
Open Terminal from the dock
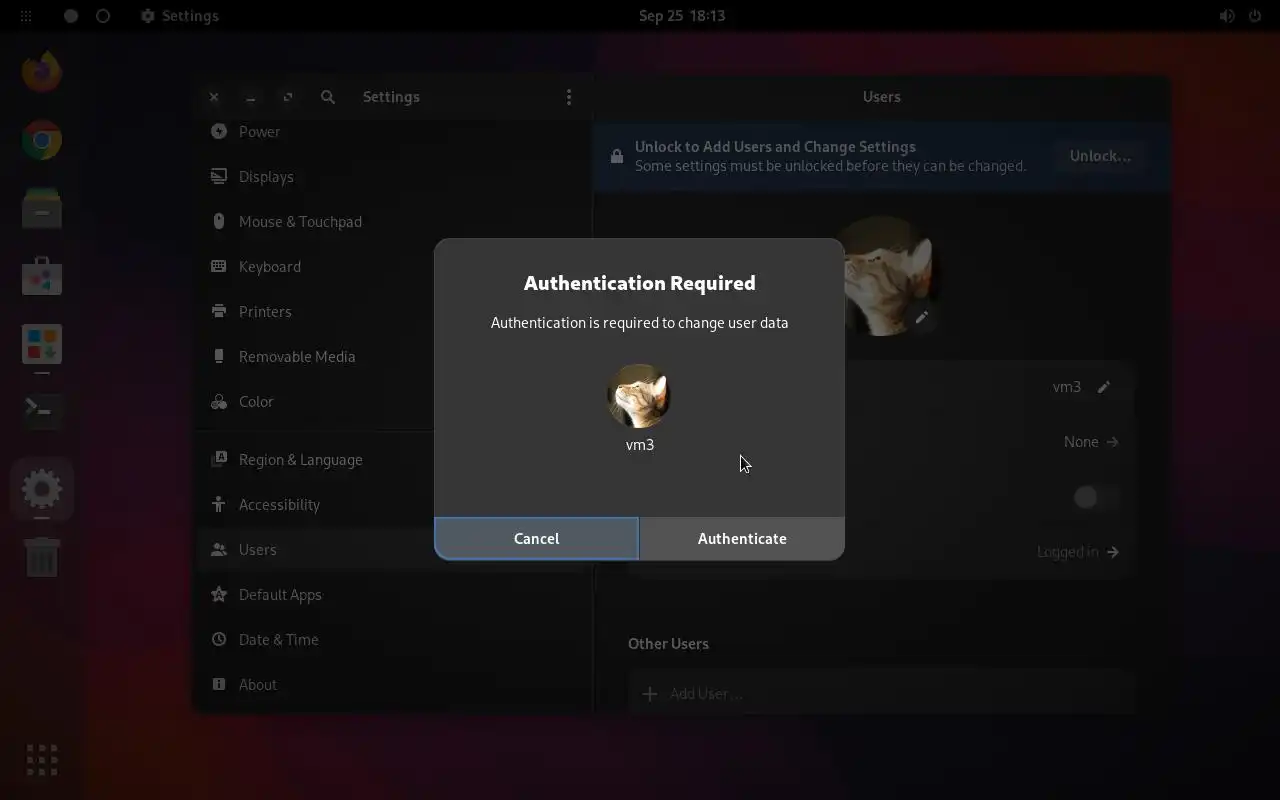(x=42, y=410)
